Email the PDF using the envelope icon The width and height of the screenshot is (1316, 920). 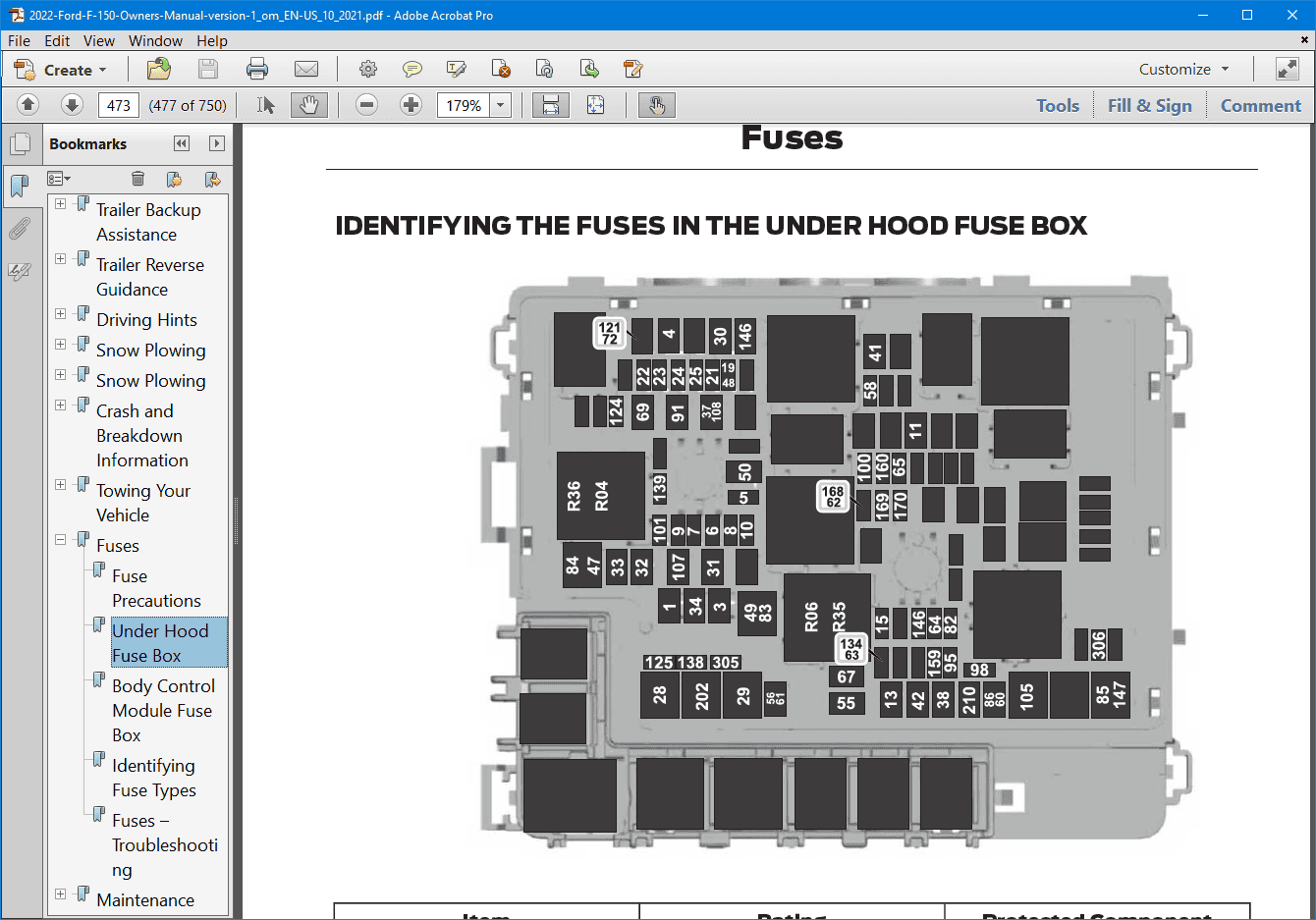306,69
